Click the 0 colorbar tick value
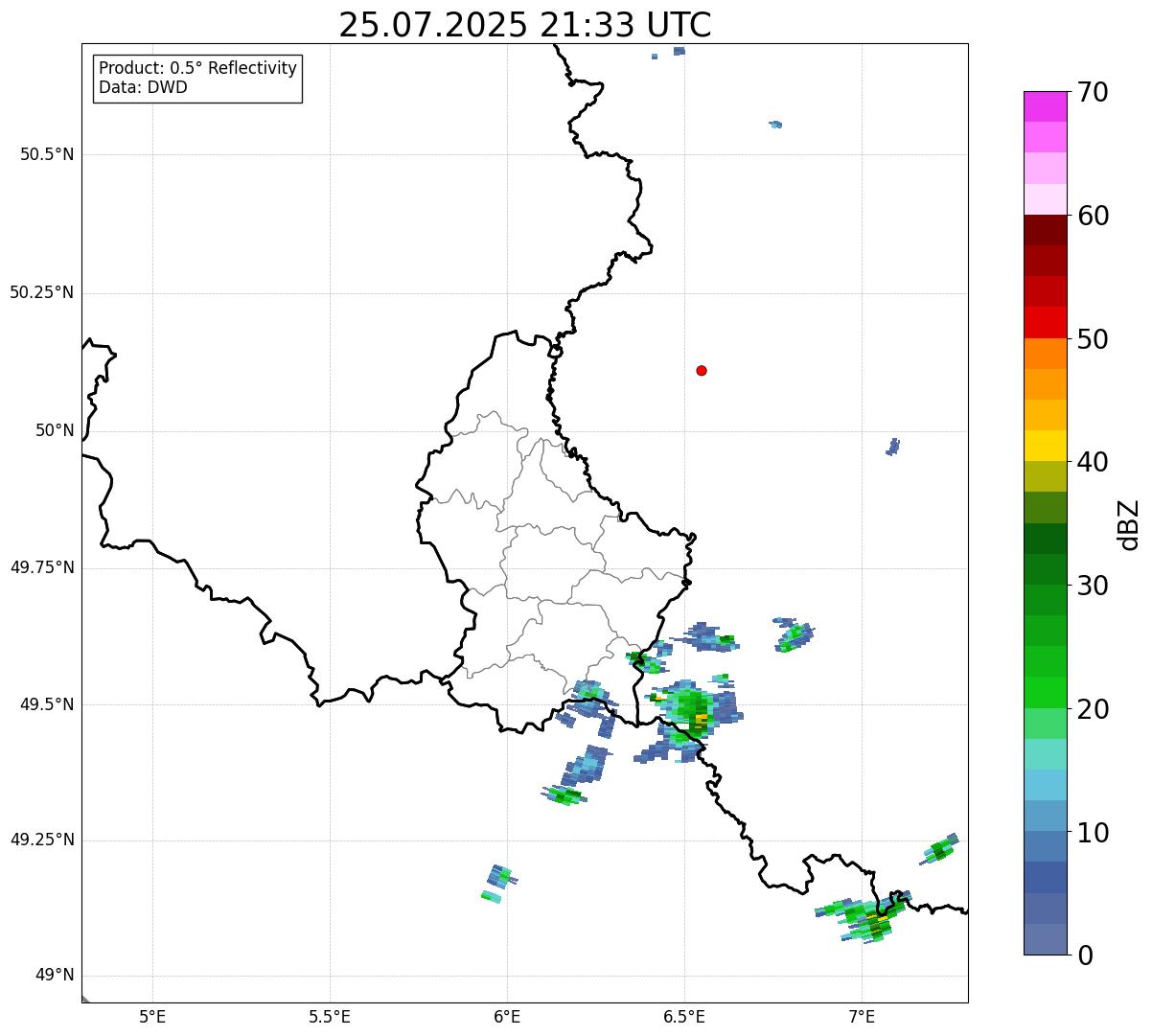This screenshot has height=1036, width=1152. pos(1085,955)
